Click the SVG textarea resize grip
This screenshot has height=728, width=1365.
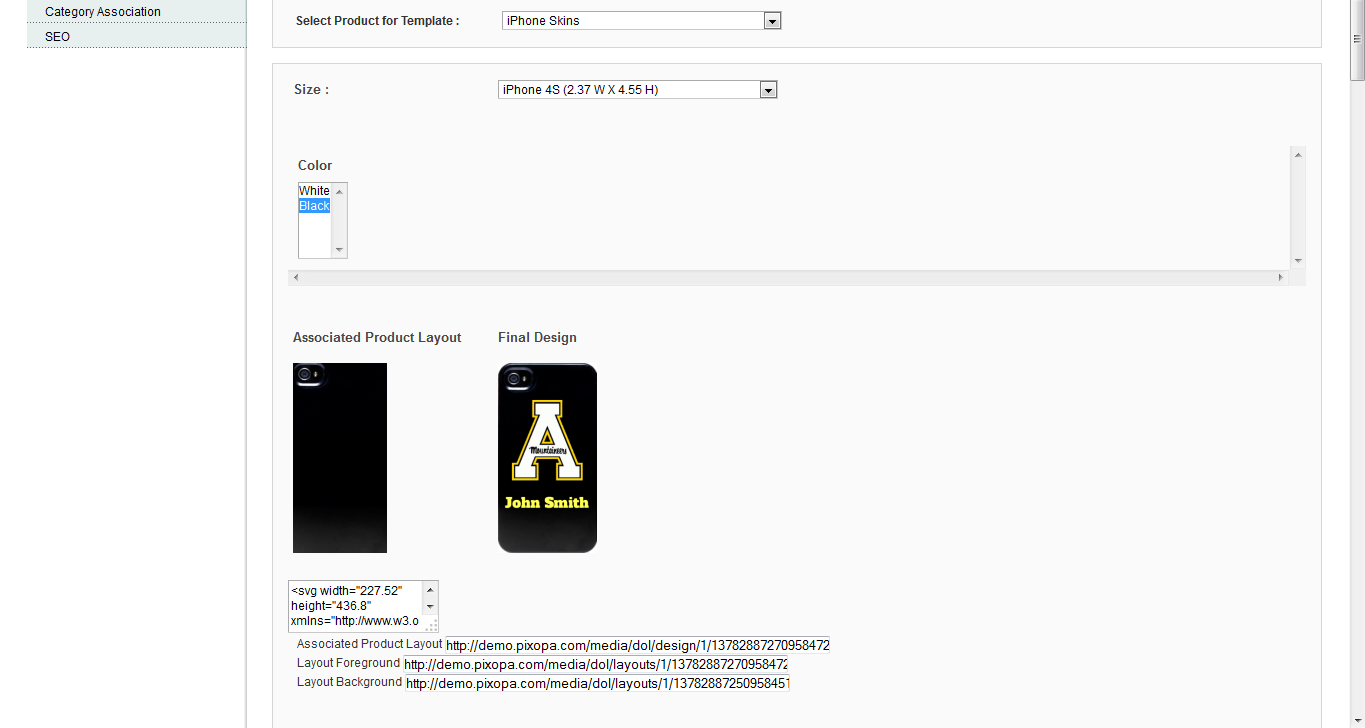(x=431, y=624)
